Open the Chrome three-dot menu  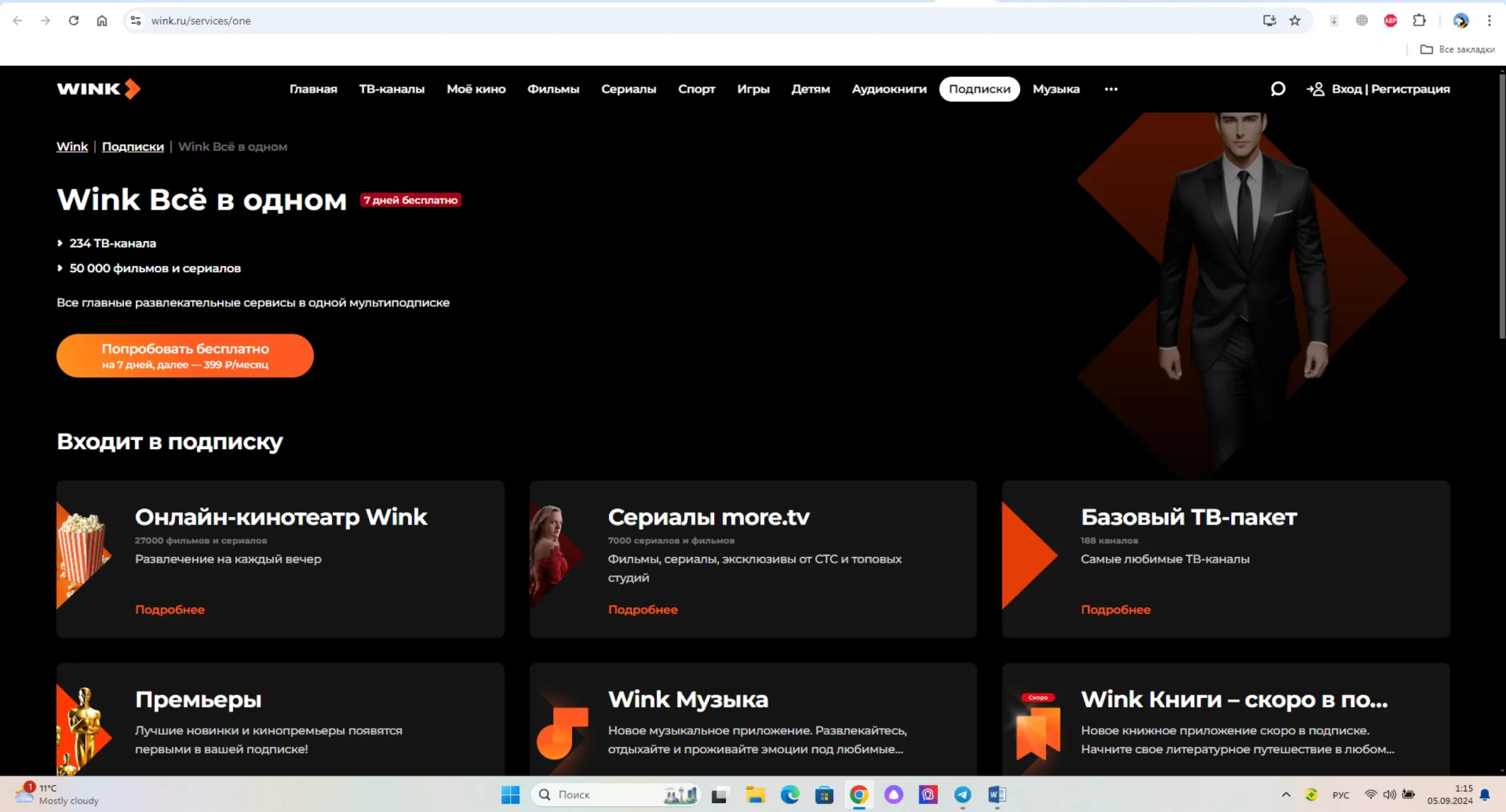(1489, 21)
